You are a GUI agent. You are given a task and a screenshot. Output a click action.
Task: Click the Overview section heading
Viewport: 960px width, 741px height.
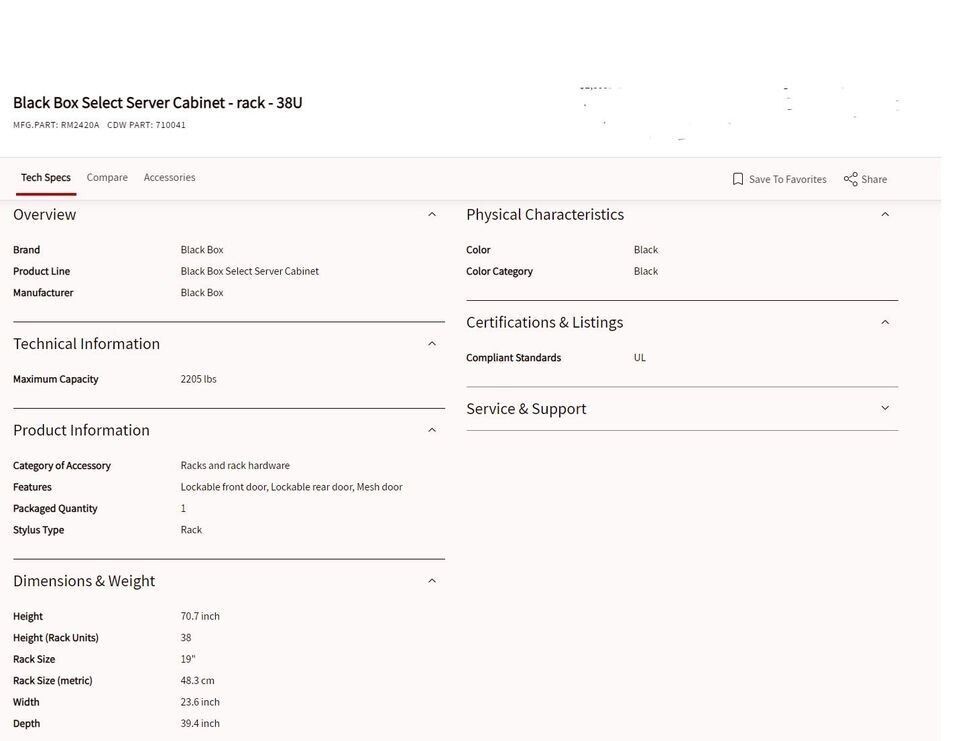point(45,214)
